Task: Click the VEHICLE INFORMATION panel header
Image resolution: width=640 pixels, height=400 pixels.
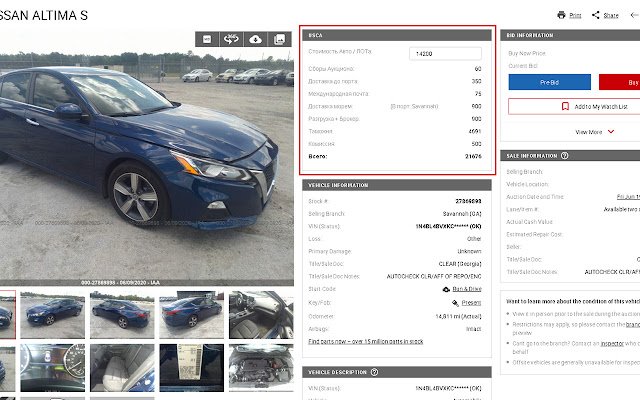Action: [x=397, y=185]
